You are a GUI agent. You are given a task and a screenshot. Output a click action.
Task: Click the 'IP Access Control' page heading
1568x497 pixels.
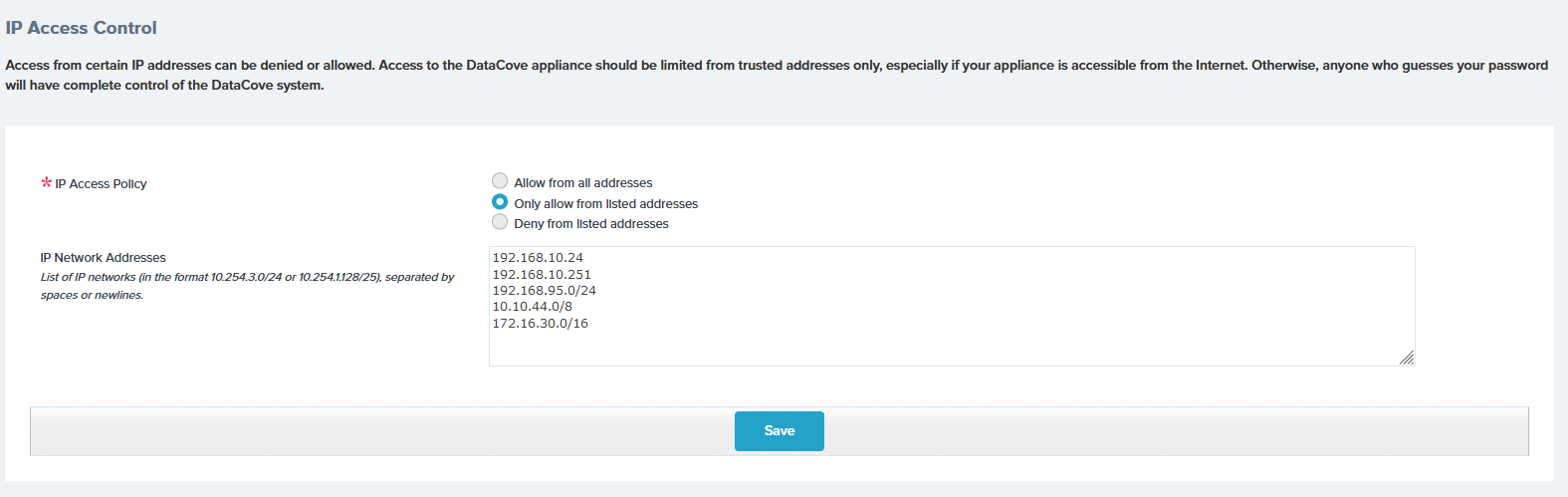pyautogui.click(x=82, y=28)
